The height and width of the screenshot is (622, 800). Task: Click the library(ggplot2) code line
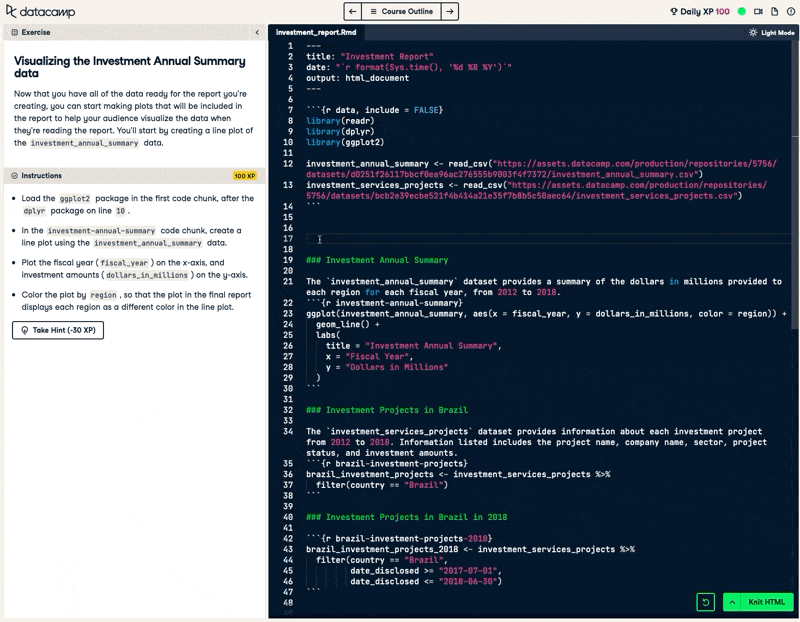[345, 142]
